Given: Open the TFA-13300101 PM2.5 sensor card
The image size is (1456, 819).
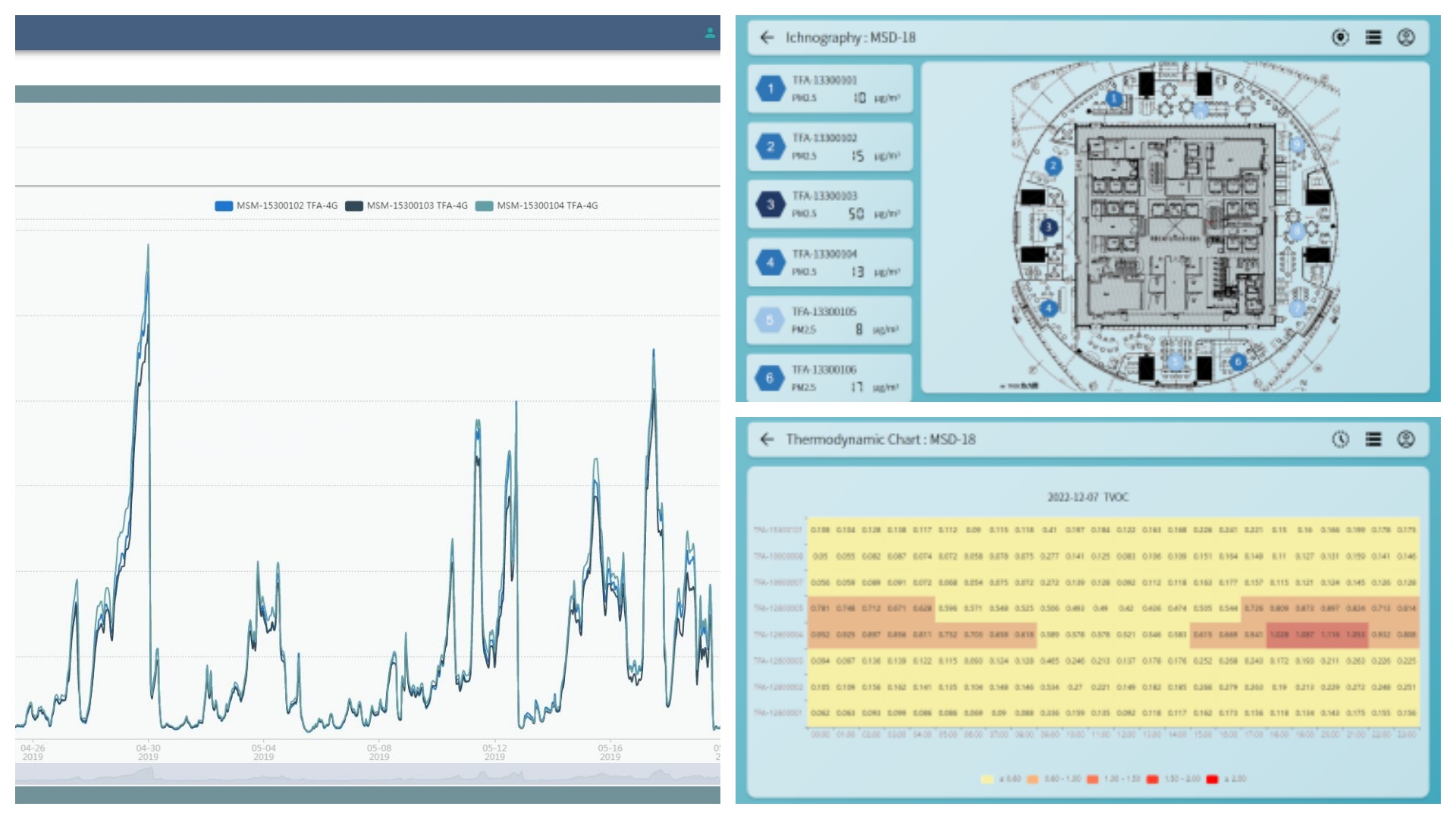Looking at the screenshot, I should [830, 89].
